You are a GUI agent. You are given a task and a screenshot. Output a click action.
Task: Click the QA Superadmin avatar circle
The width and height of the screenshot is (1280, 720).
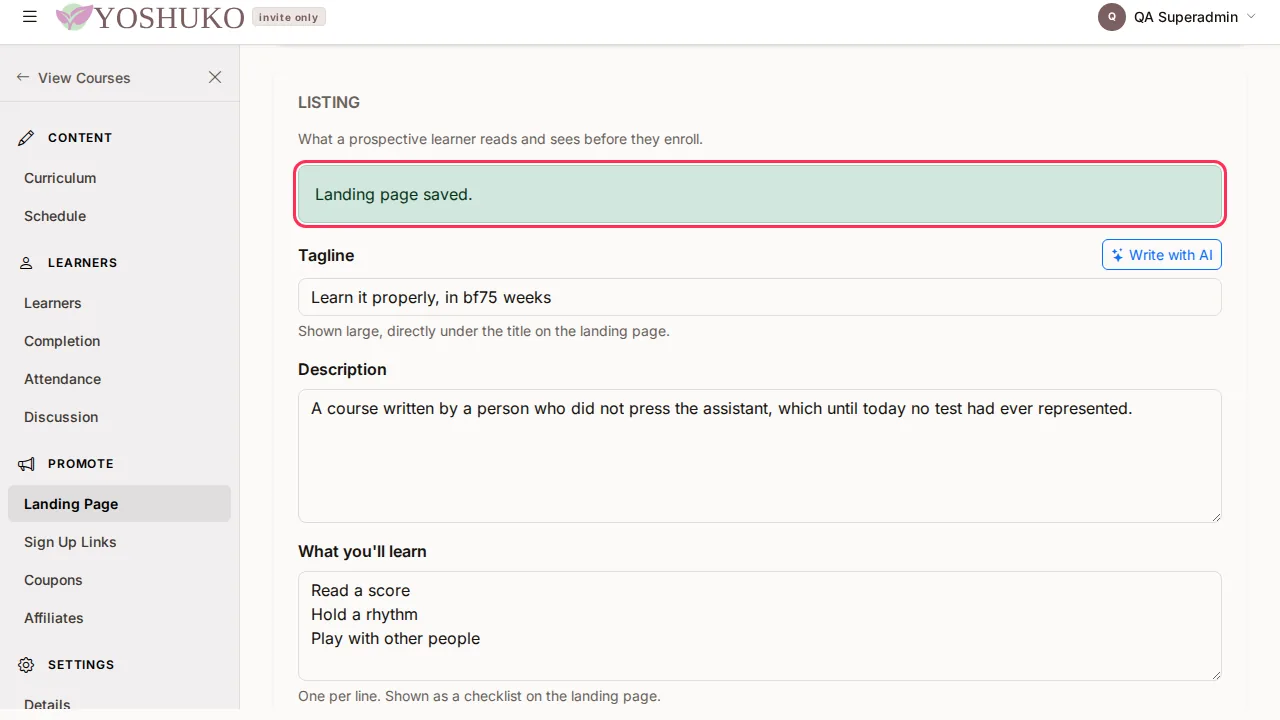pos(1112,17)
